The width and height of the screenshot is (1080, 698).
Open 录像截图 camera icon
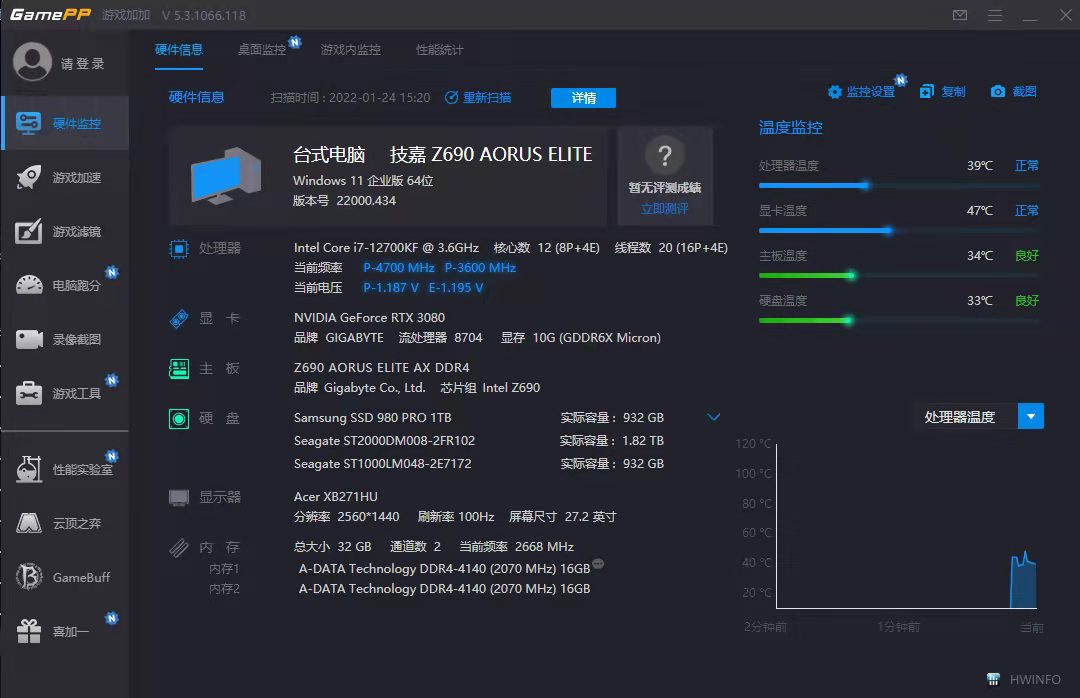pos(29,339)
